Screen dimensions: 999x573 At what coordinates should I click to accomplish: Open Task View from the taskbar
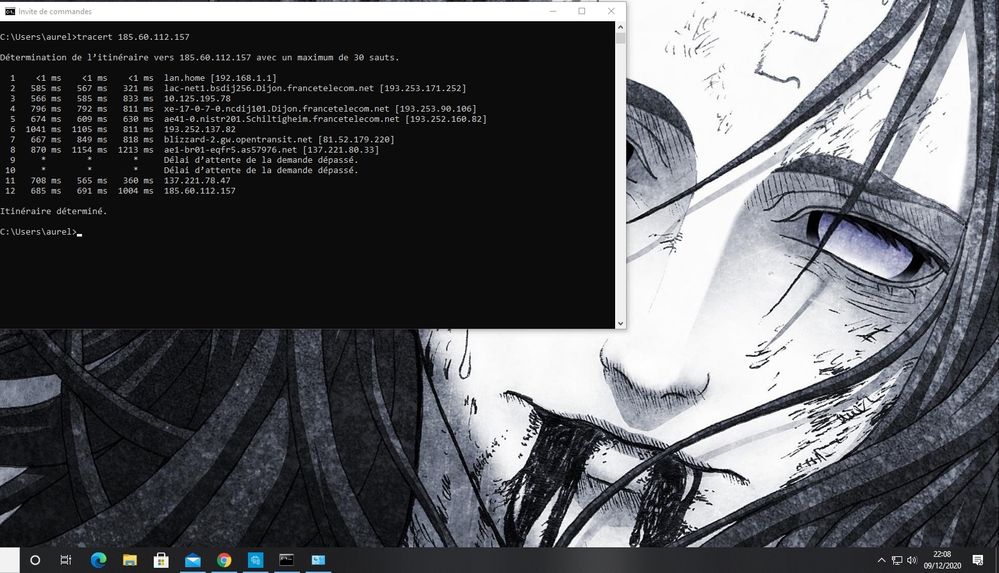tap(66, 560)
